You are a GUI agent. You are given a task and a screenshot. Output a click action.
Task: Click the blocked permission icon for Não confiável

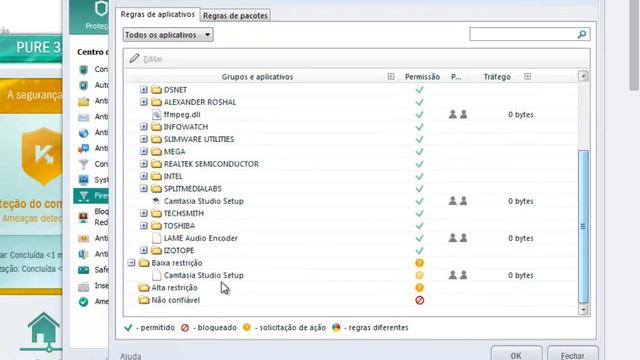pos(419,300)
